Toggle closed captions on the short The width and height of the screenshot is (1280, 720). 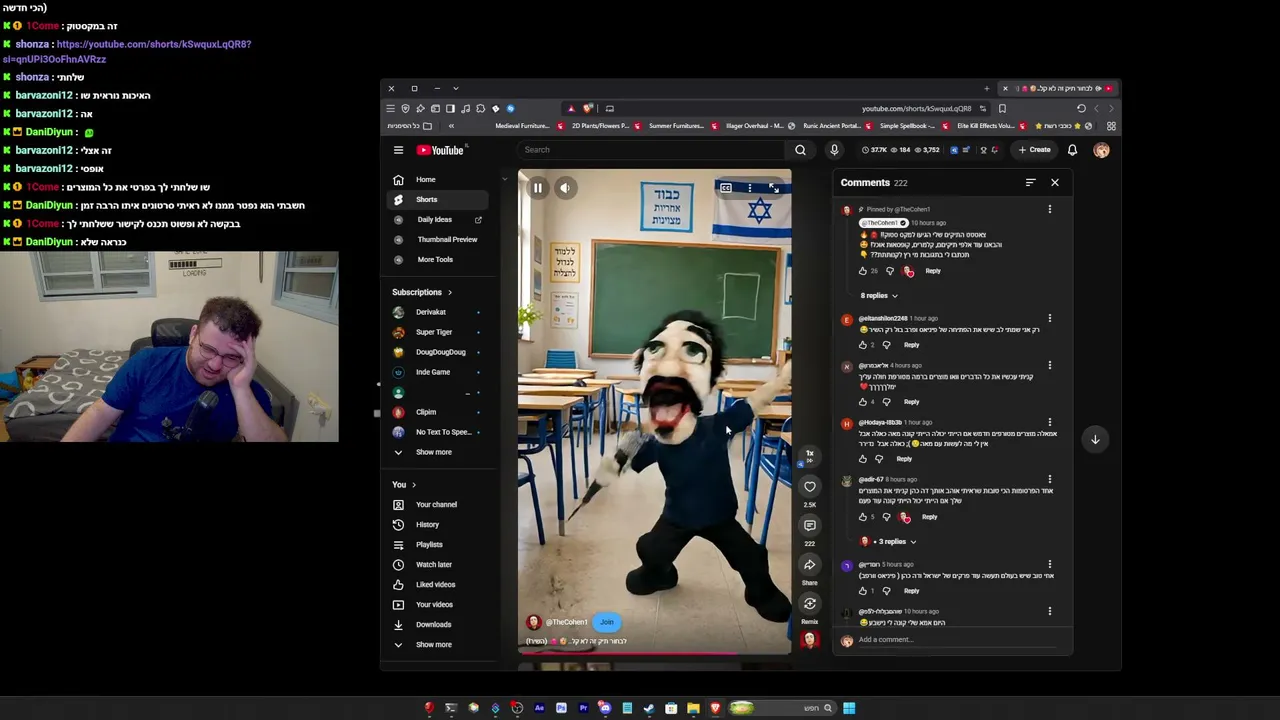pyautogui.click(x=726, y=188)
